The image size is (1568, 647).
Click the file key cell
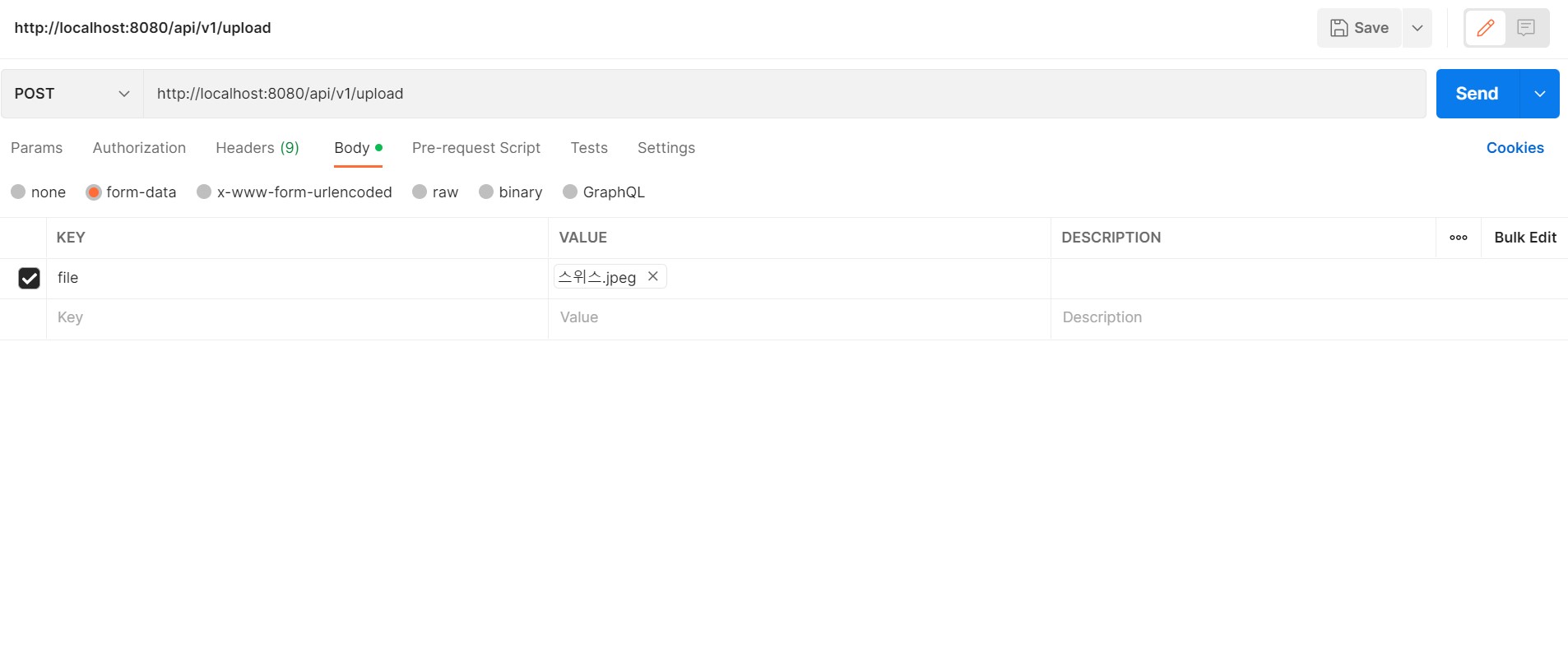pos(297,279)
